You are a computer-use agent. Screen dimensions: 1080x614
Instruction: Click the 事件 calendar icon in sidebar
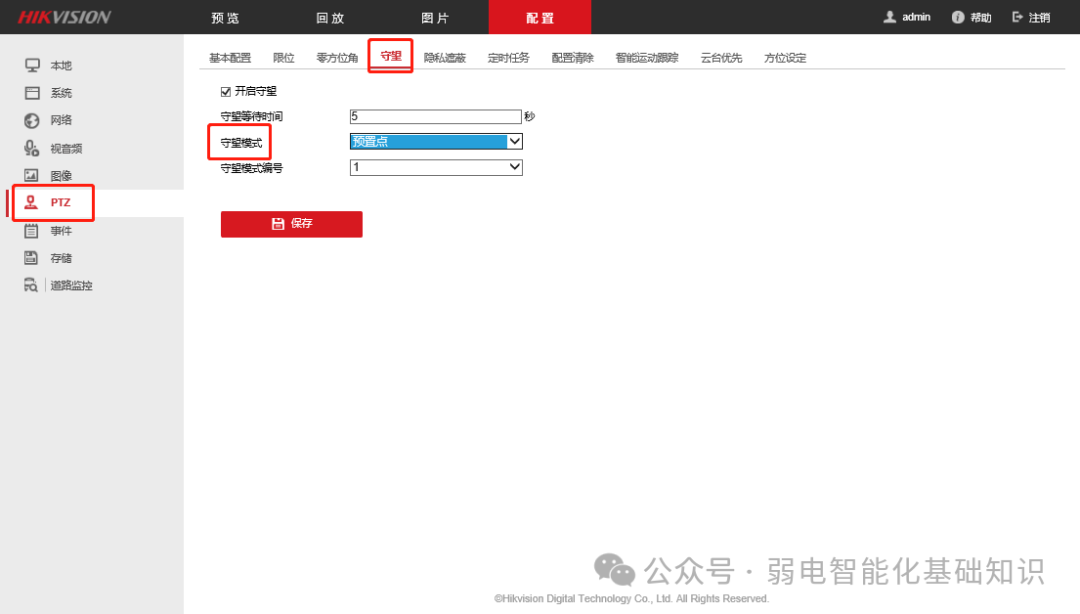pyautogui.click(x=32, y=231)
